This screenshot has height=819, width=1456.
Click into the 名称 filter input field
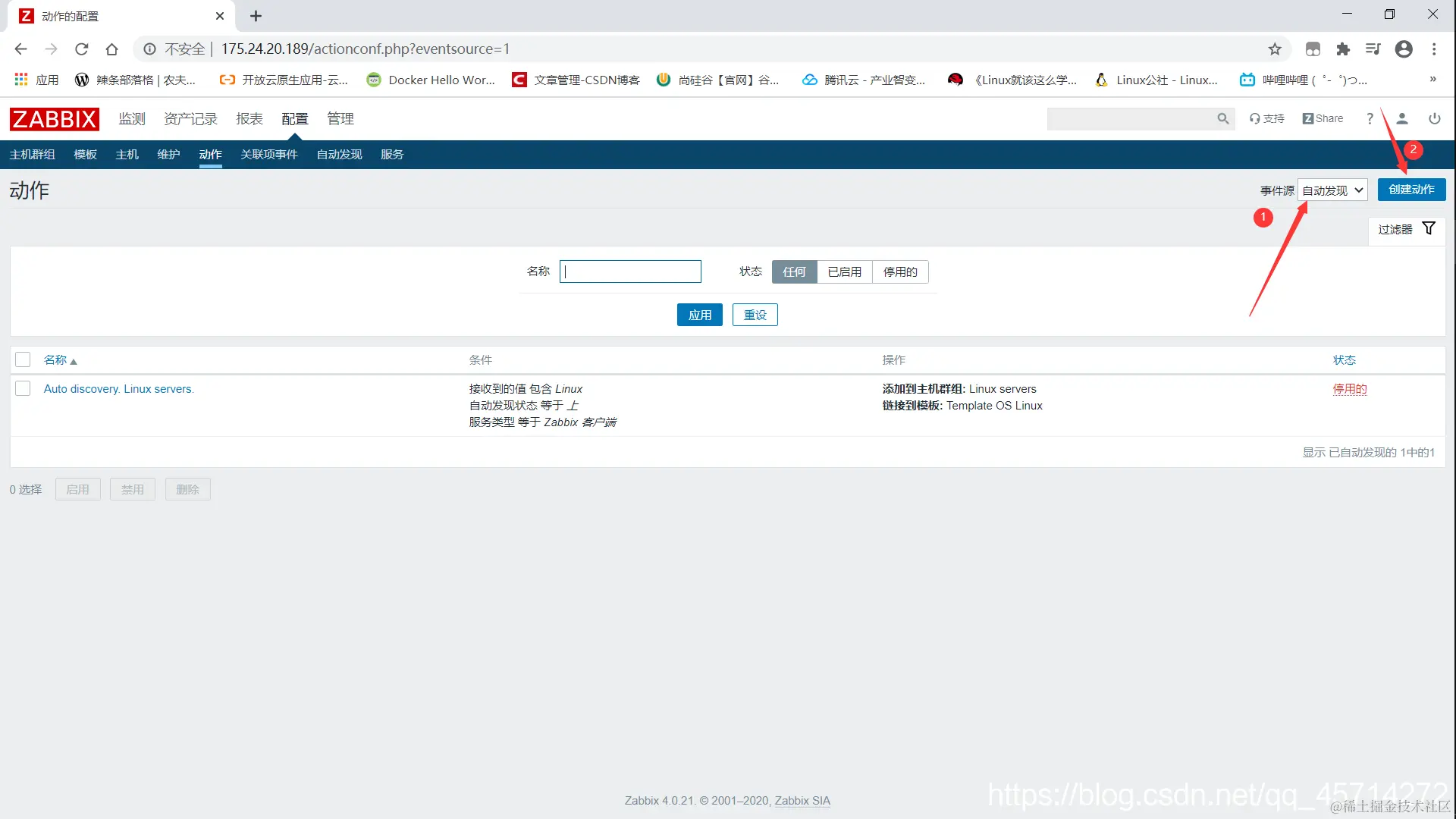coord(630,271)
